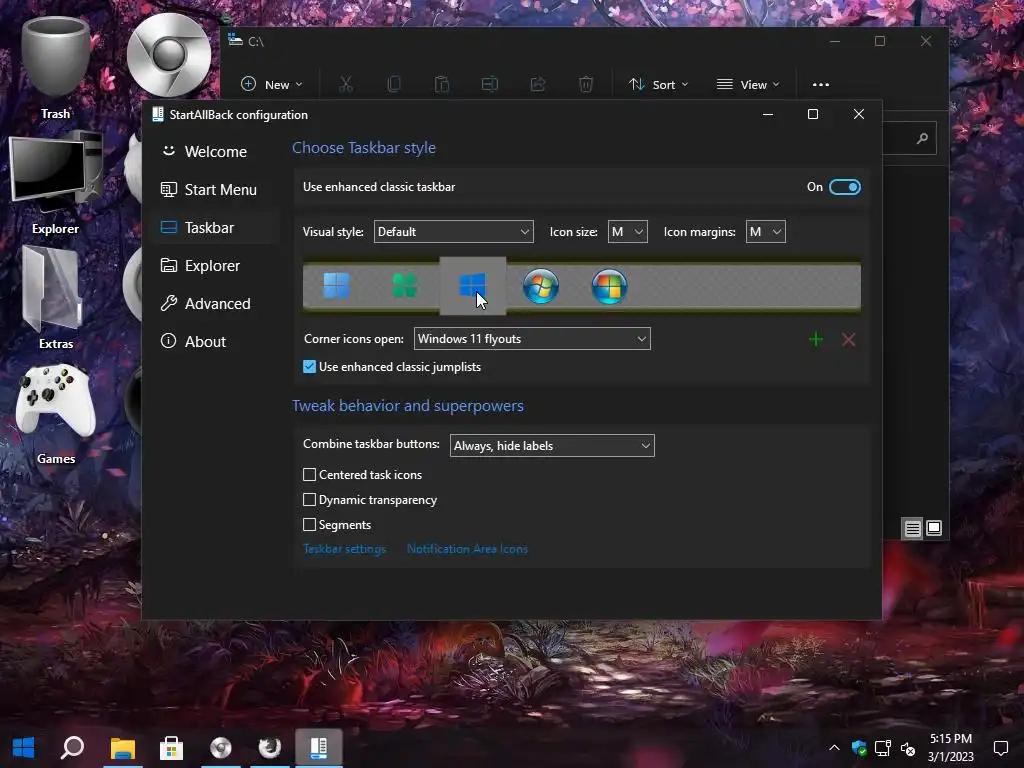
Task: Open the Taskbar settings link
Action: (x=344, y=549)
